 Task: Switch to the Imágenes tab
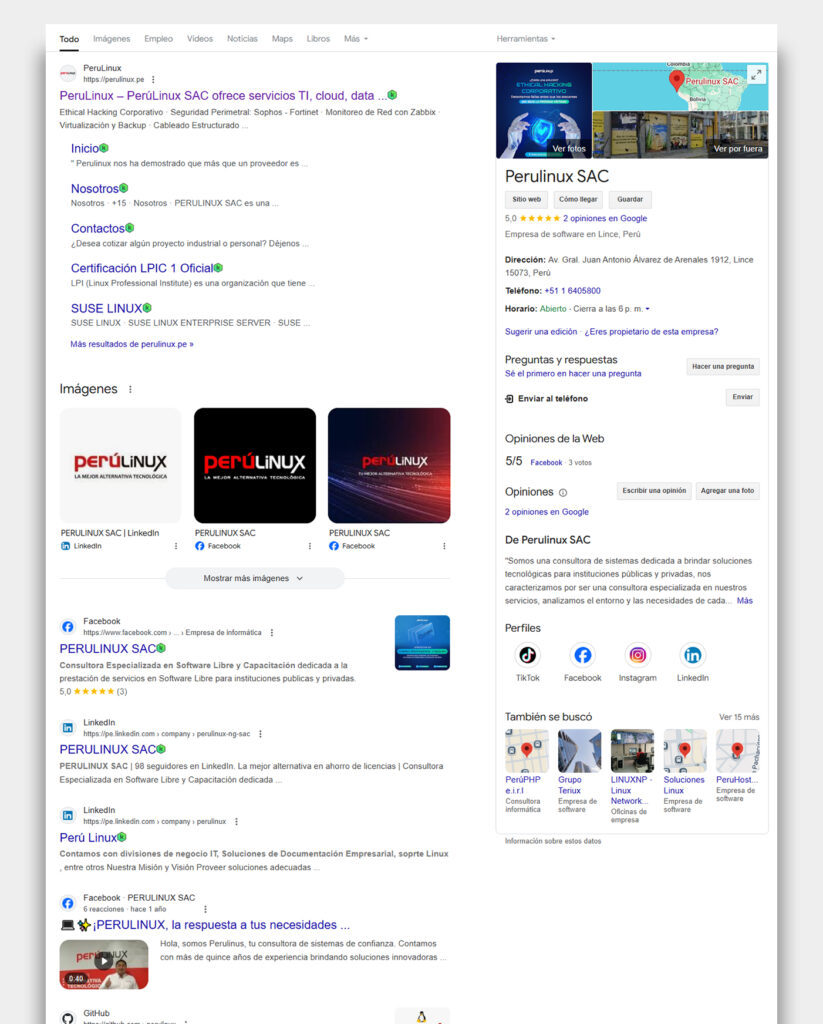pyautogui.click(x=111, y=39)
